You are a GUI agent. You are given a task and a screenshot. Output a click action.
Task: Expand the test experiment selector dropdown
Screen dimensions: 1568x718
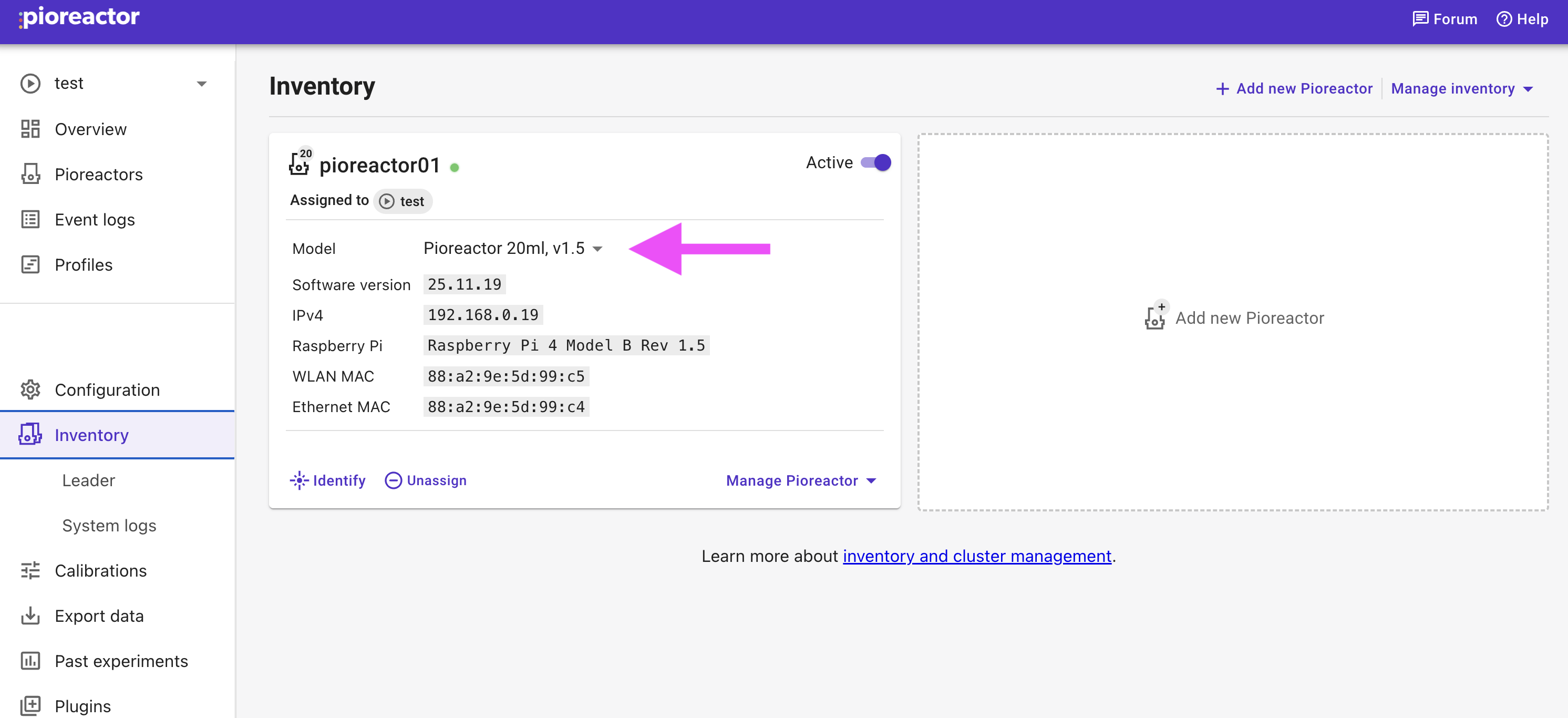(x=201, y=84)
